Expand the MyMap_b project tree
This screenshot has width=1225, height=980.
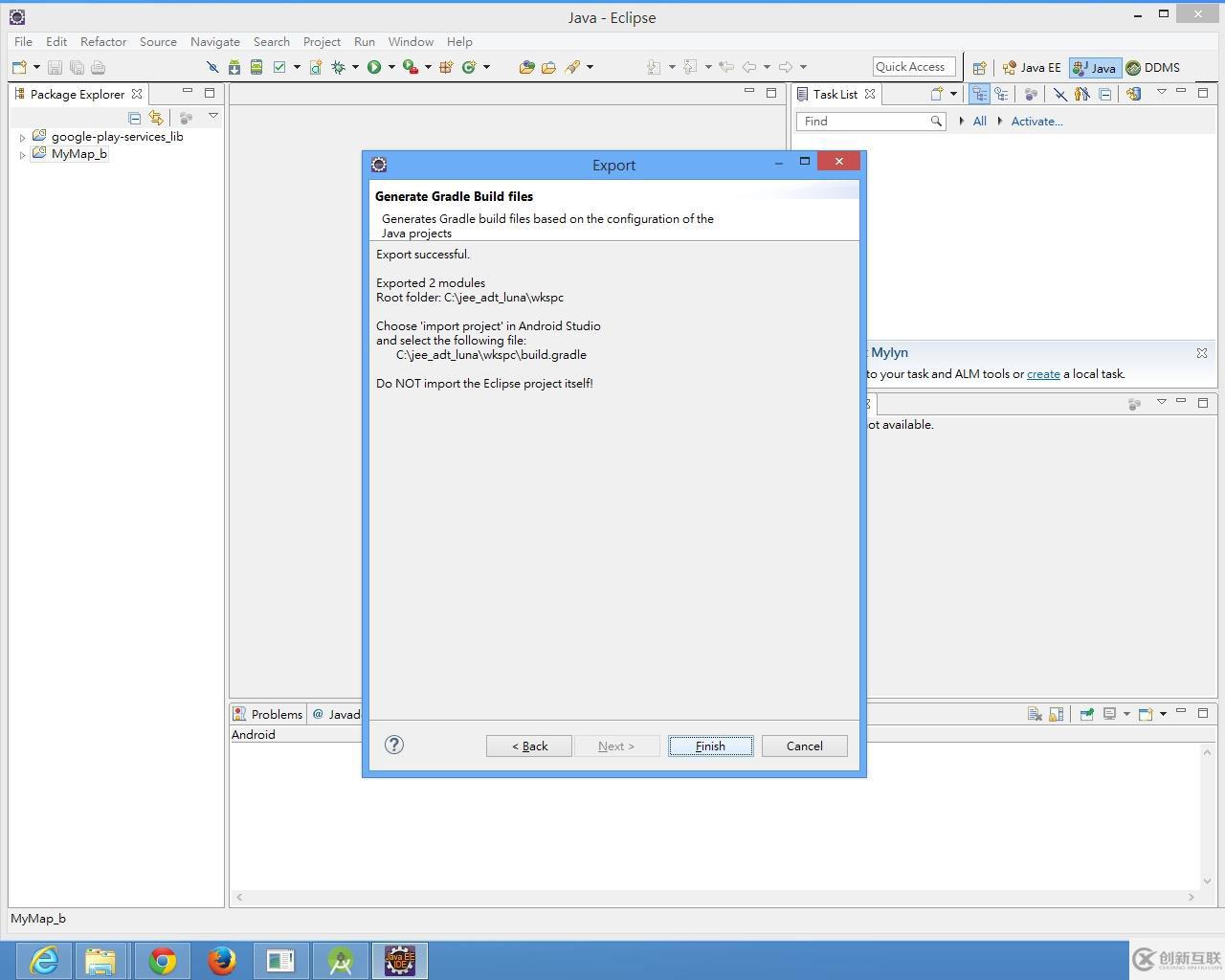22,155
